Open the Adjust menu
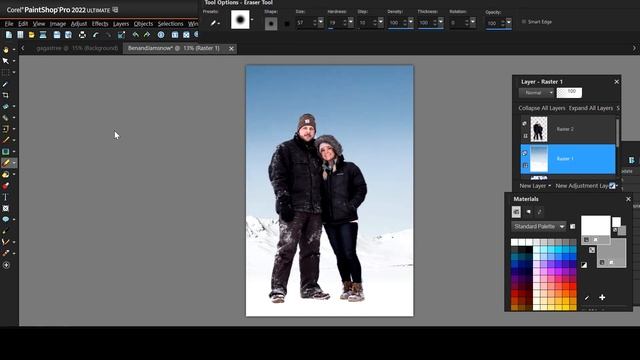Viewport: 640px width, 360px height. pos(78,24)
